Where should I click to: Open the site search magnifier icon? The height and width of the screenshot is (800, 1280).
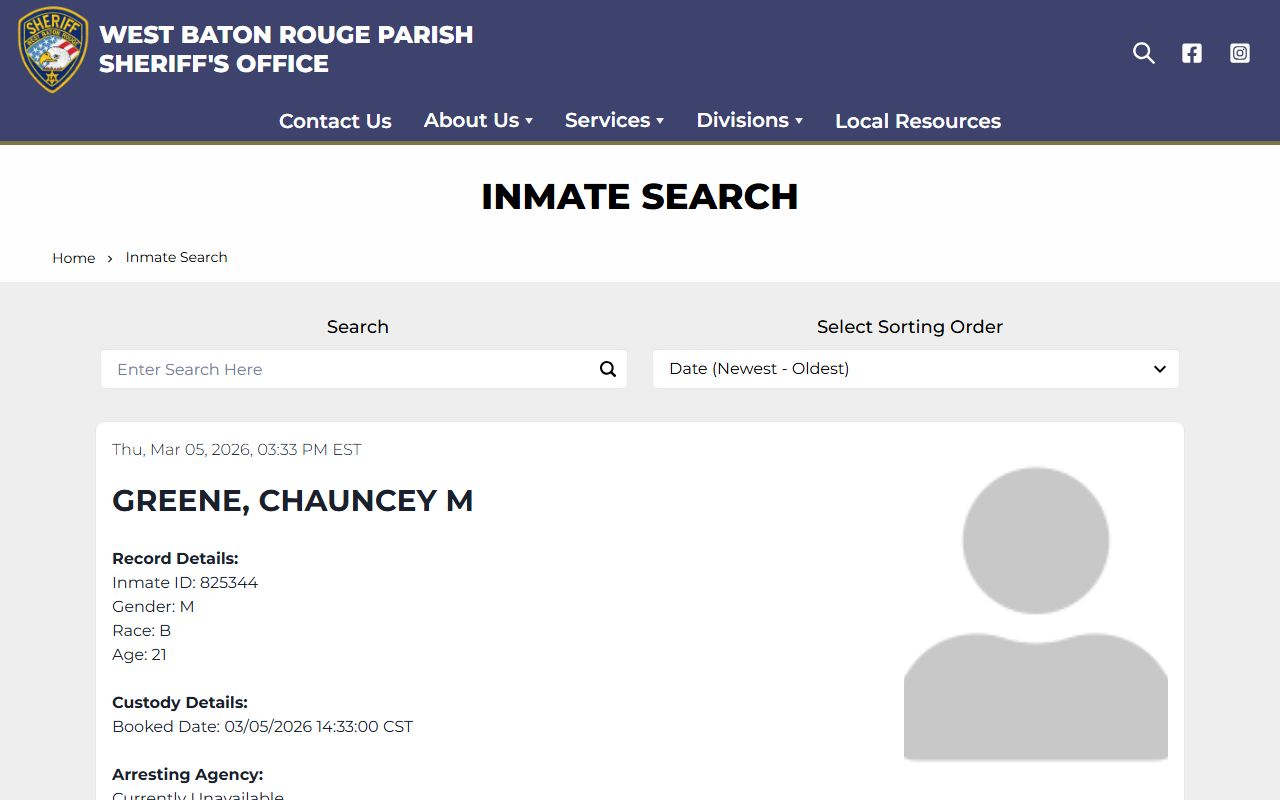(x=1144, y=53)
